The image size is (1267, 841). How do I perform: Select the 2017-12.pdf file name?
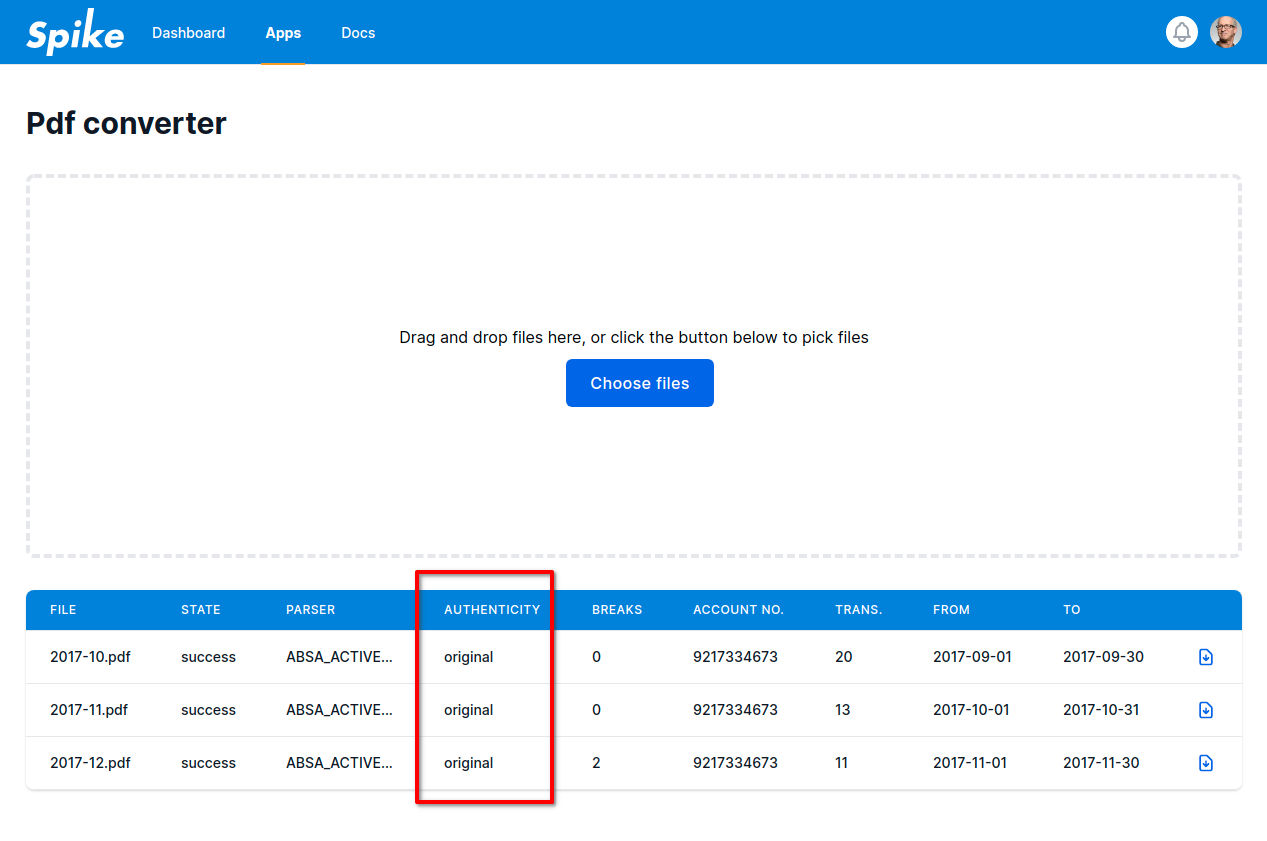90,763
